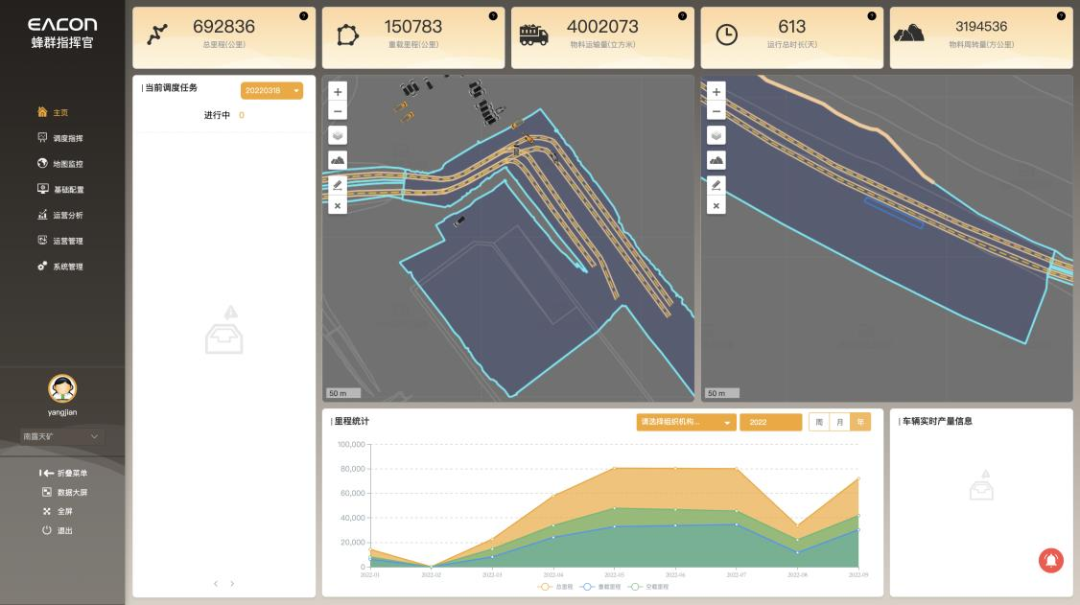The width and height of the screenshot is (1080, 605).
Task: Select the 月 period option
Action: pyautogui.click(x=840, y=422)
